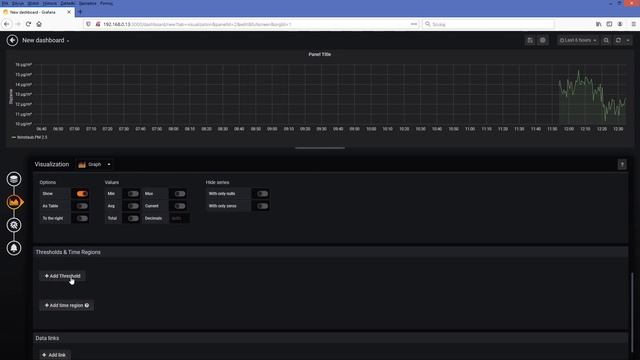Open the fourth item in the Firefox menu bar
Image resolution: width=640 pixels, height=360 pixels.
[x=50, y=3]
